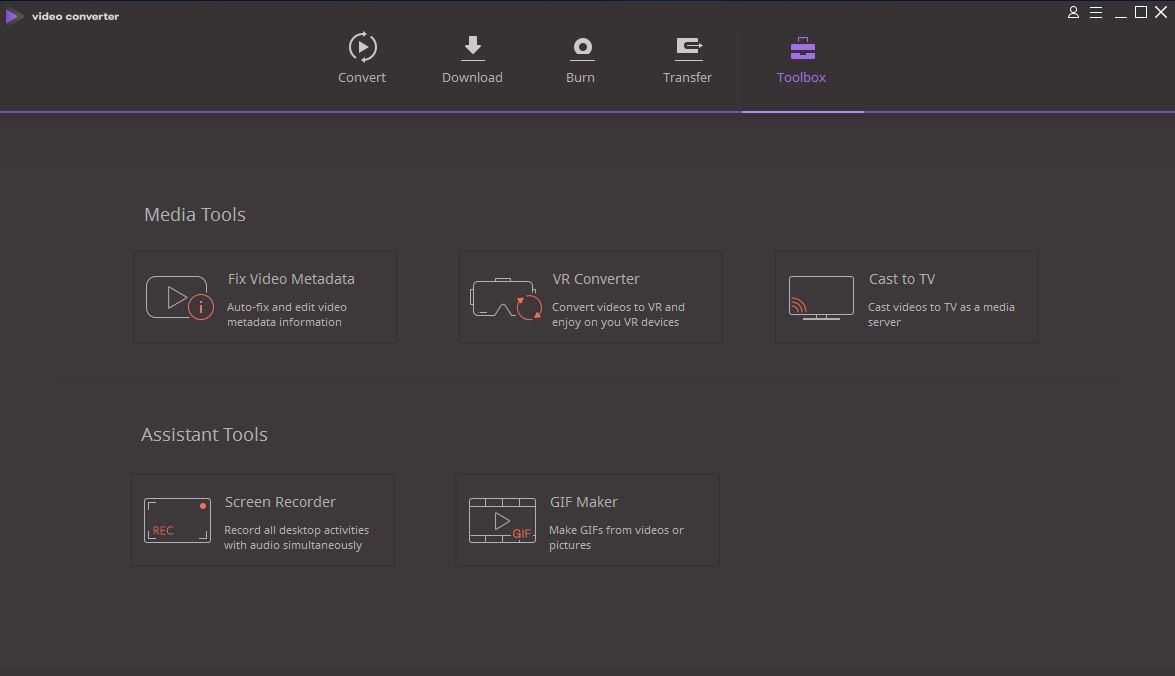Maximize the video converter window
The width and height of the screenshot is (1175, 676).
click(1140, 13)
